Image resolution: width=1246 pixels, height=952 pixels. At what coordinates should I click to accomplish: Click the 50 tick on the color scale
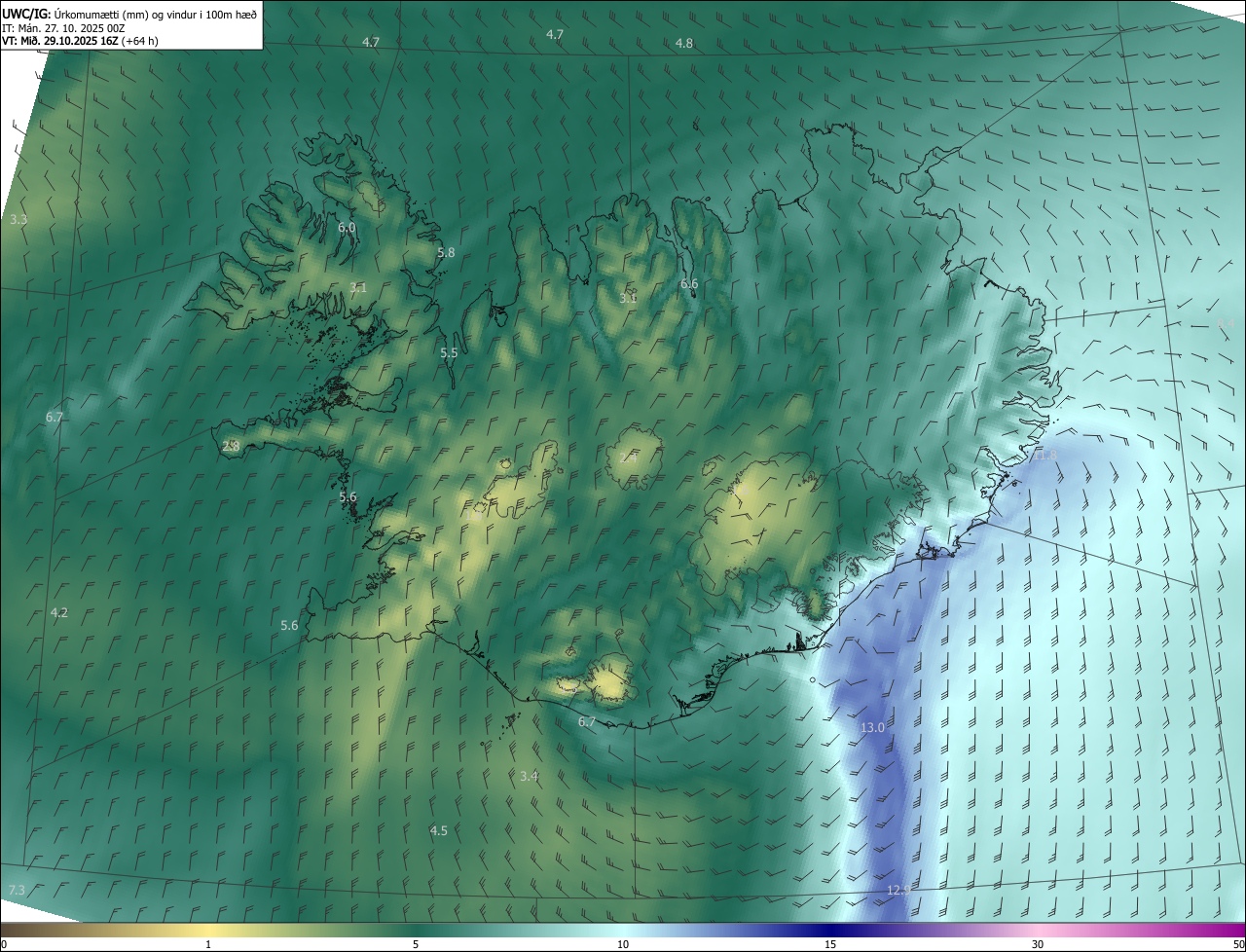coord(1238,944)
